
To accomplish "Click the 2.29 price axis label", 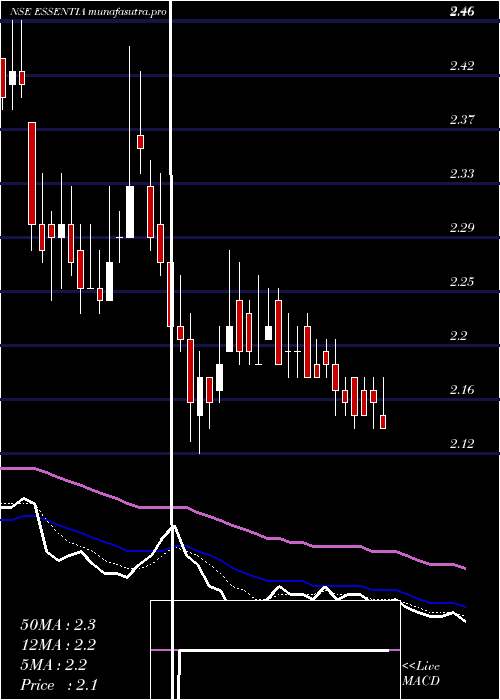I will pos(462,228).
